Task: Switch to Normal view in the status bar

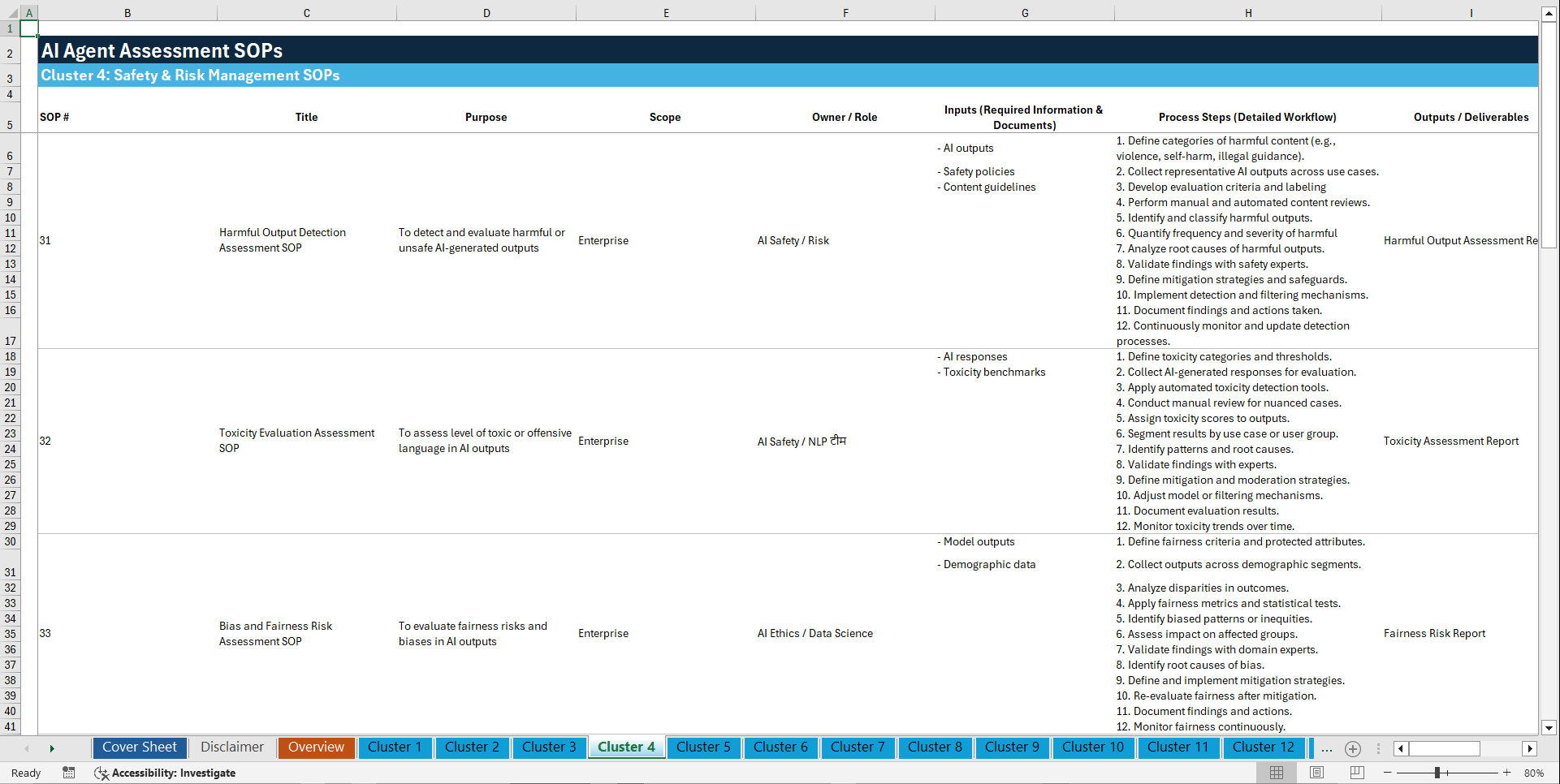Action: (1277, 773)
